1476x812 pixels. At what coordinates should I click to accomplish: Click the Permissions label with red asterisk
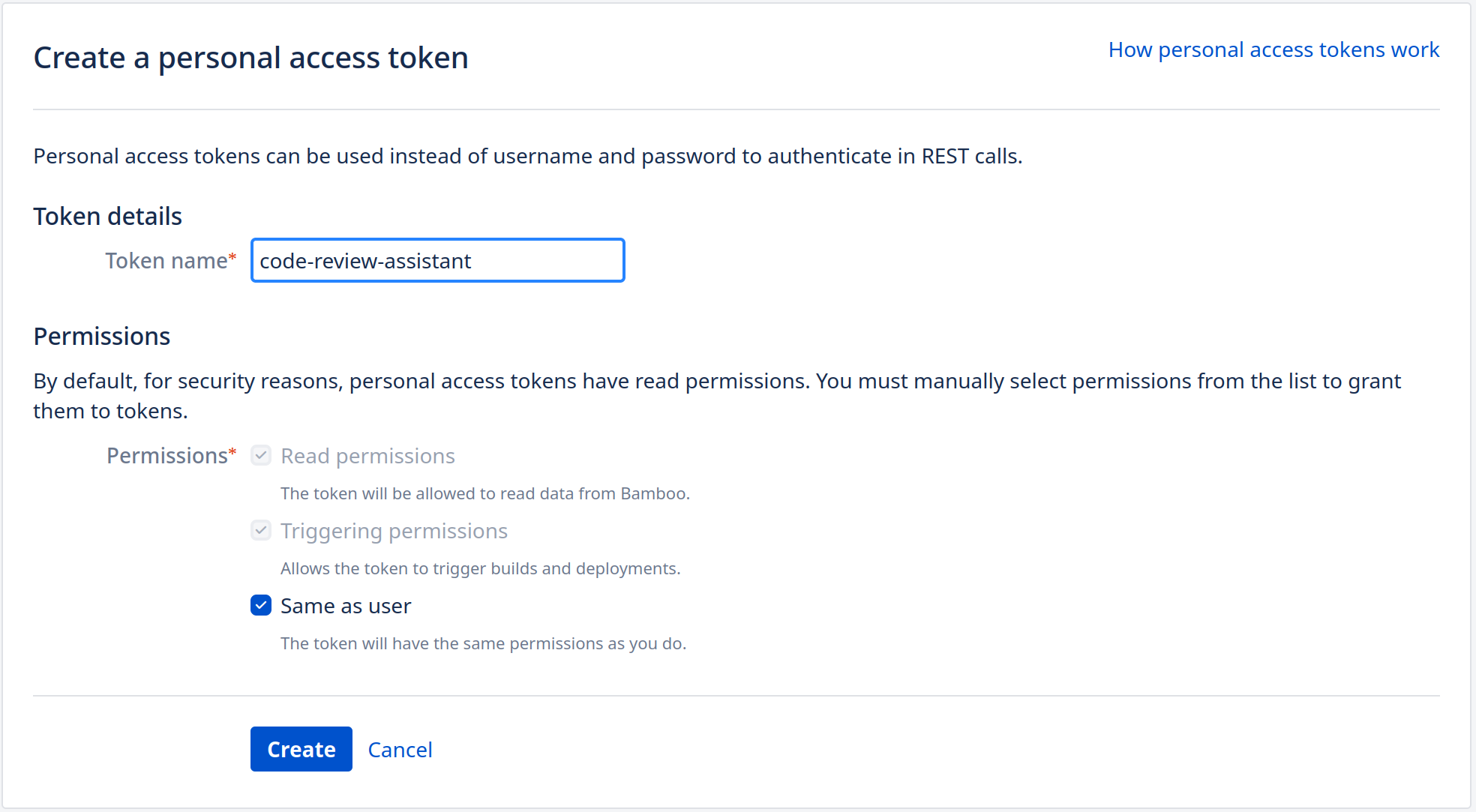click(x=168, y=456)
